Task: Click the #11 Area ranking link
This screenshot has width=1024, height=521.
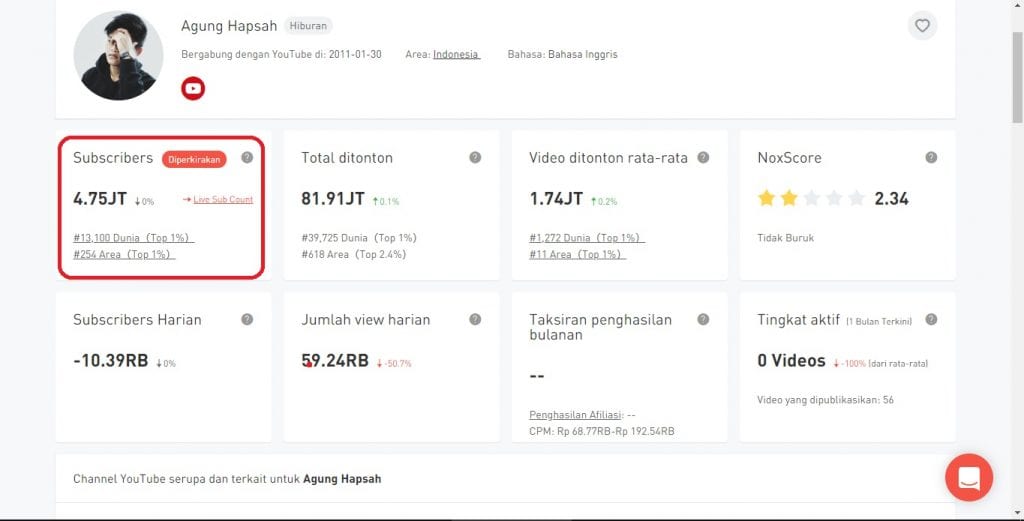Action: (577, 254)
